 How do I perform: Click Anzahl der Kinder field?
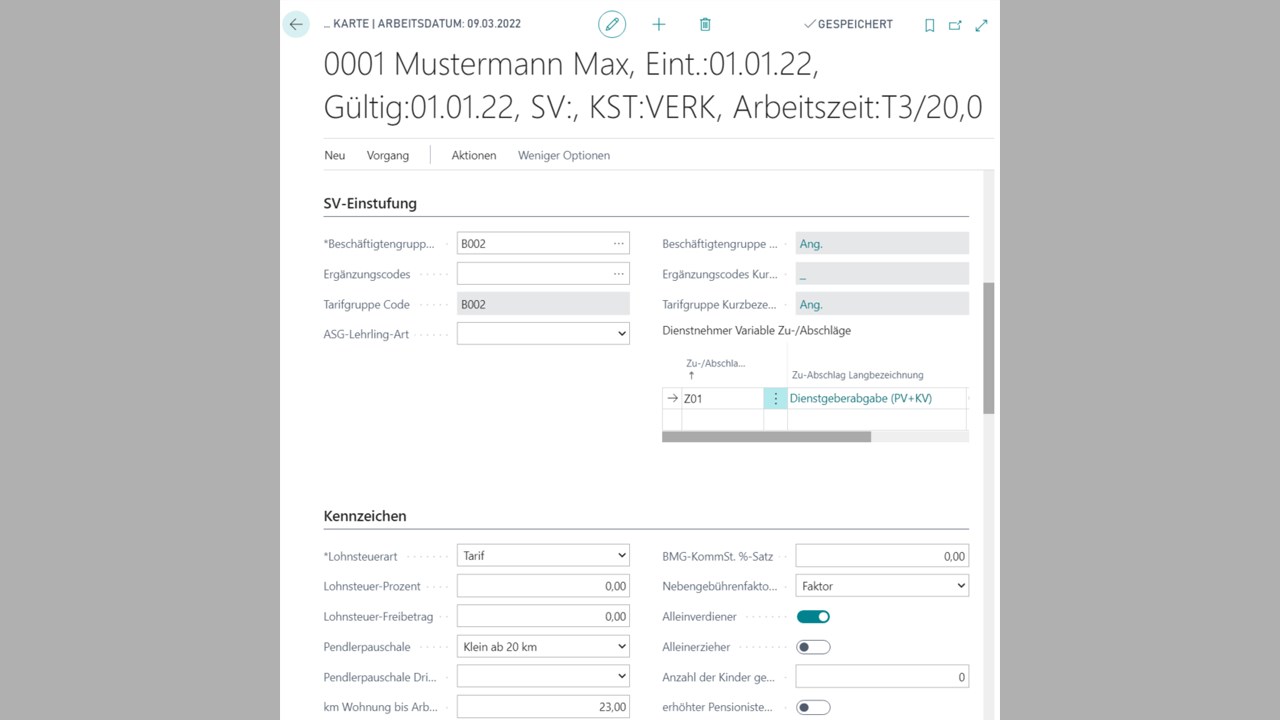[882, 677]
